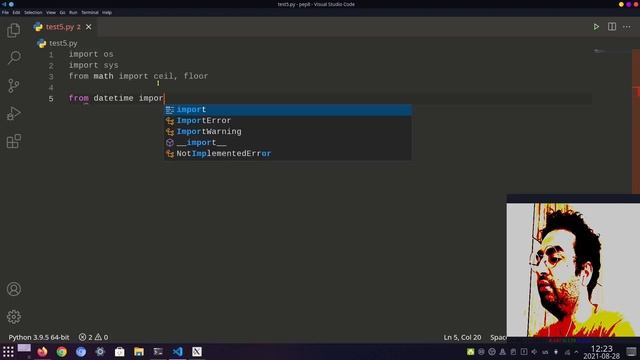
Task: Click the Python 3.9.5 64-bit interpreter selector
Action: (x=39, y=337)
